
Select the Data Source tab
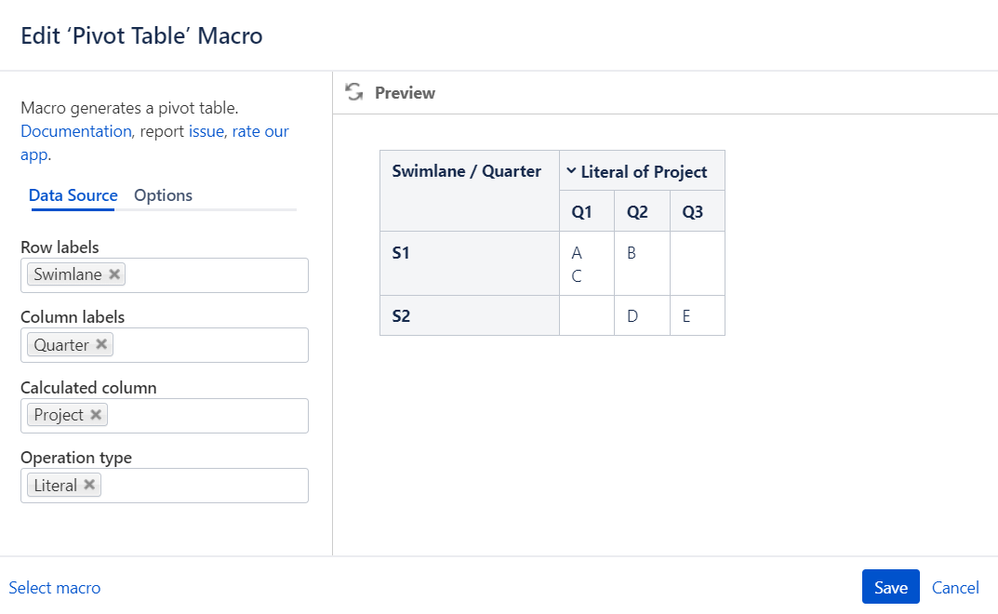coord(73,195)
